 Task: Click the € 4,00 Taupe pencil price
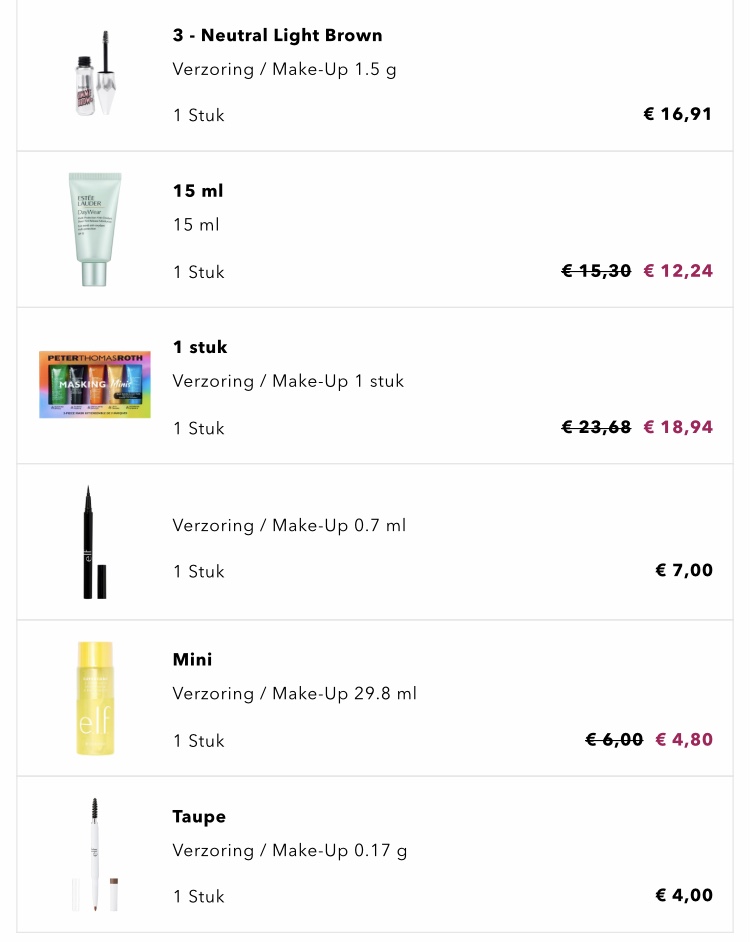pos(684,895)
